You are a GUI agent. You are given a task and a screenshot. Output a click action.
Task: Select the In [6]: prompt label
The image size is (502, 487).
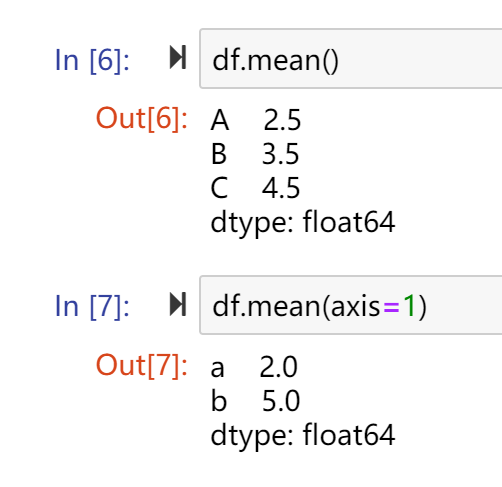[x=92, y=60]
